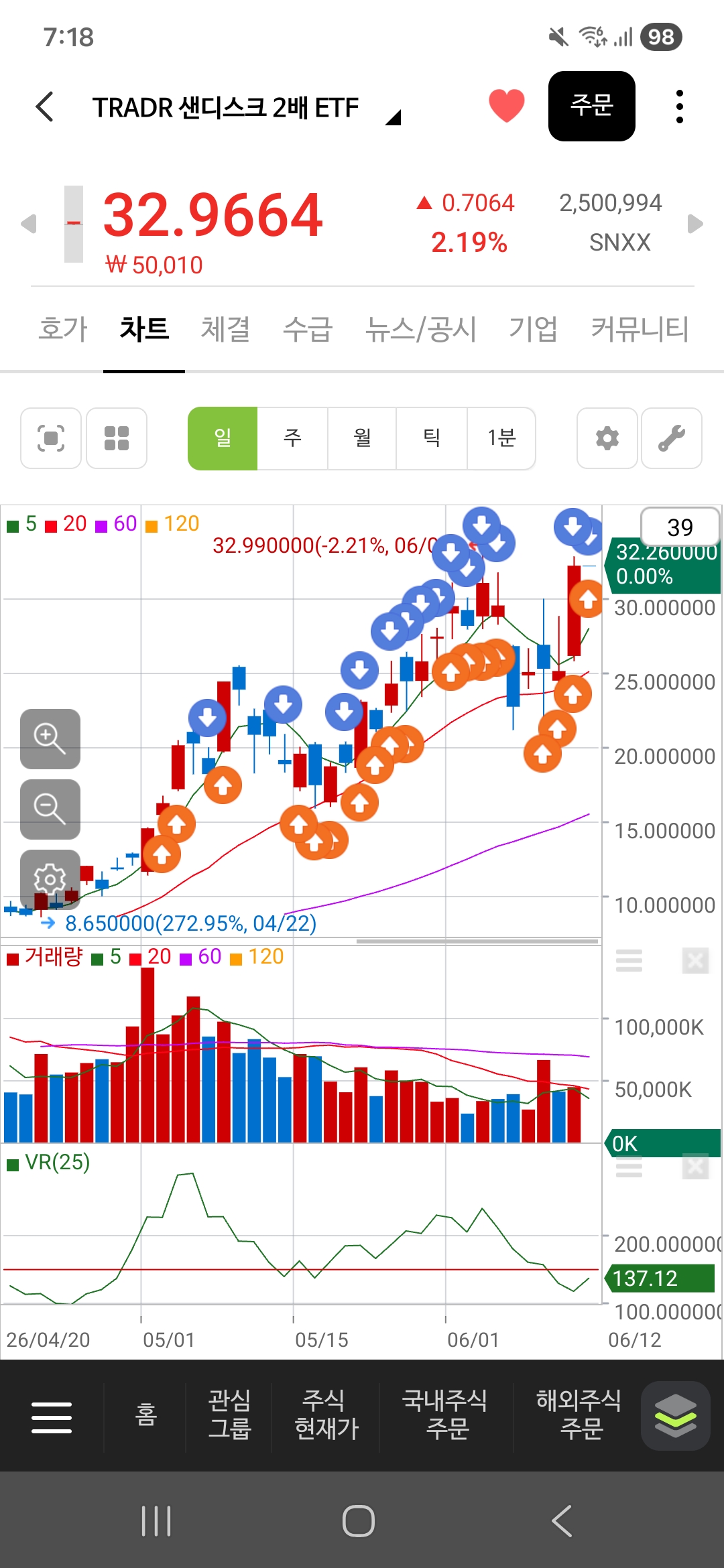Open 주식현재가 in bottom navigation
Viewport: 724px width, 1568px height.
pos(326,1415)
